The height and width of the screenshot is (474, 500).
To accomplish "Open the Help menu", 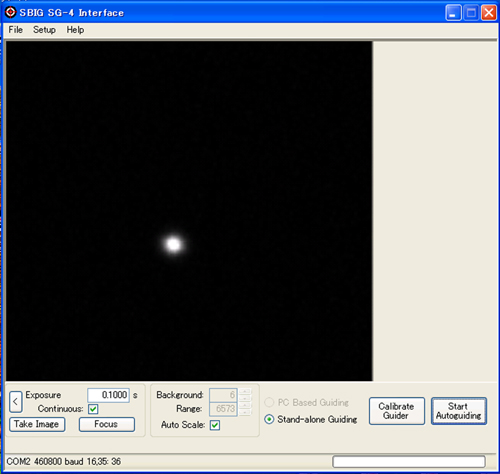I will tap(75, 30).
